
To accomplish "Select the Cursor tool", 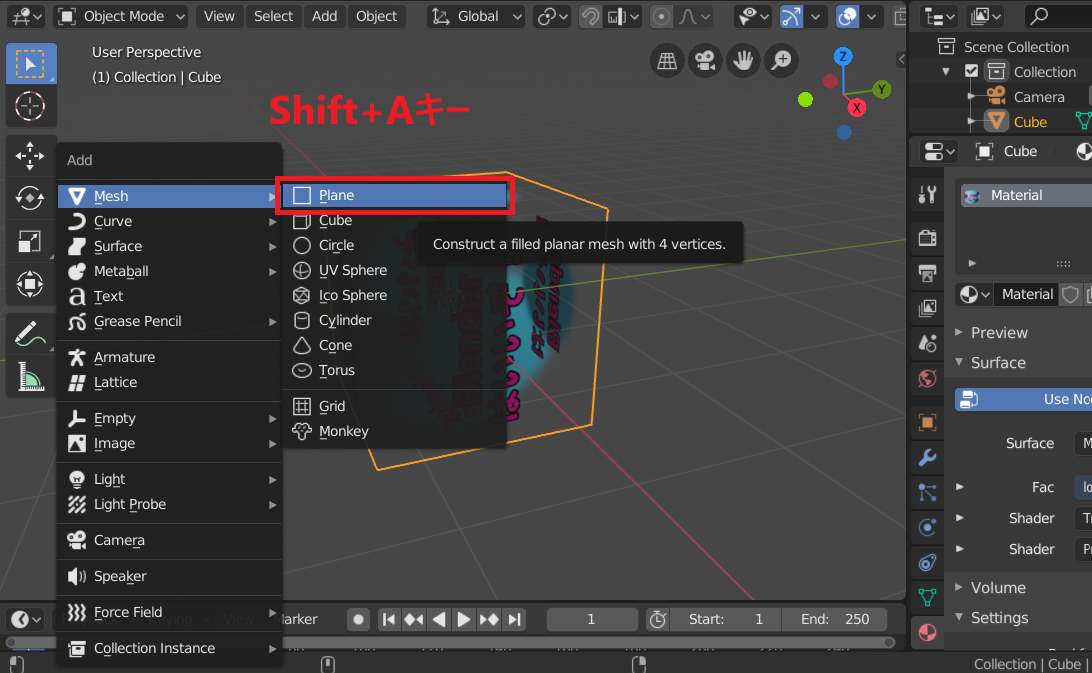I will [30, 107].
